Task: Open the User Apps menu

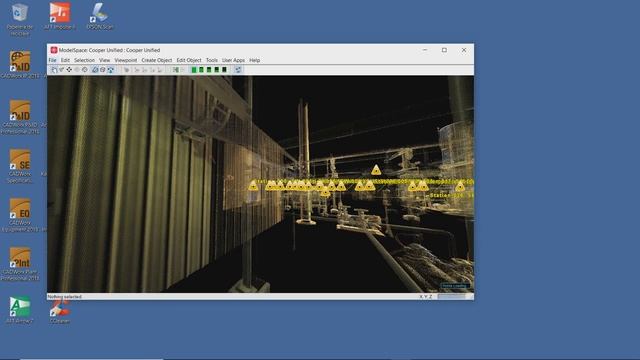Action: [233, 60]
